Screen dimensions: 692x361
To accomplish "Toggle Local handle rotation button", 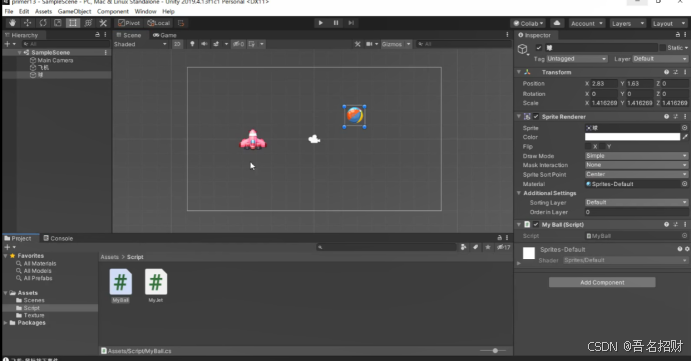I will point(158,23).
